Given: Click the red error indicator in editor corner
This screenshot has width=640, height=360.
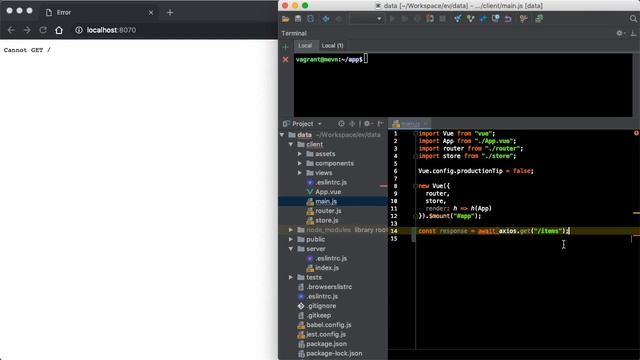Looking at the screenshot, I should pyautogui.click(x=636, y=133).
